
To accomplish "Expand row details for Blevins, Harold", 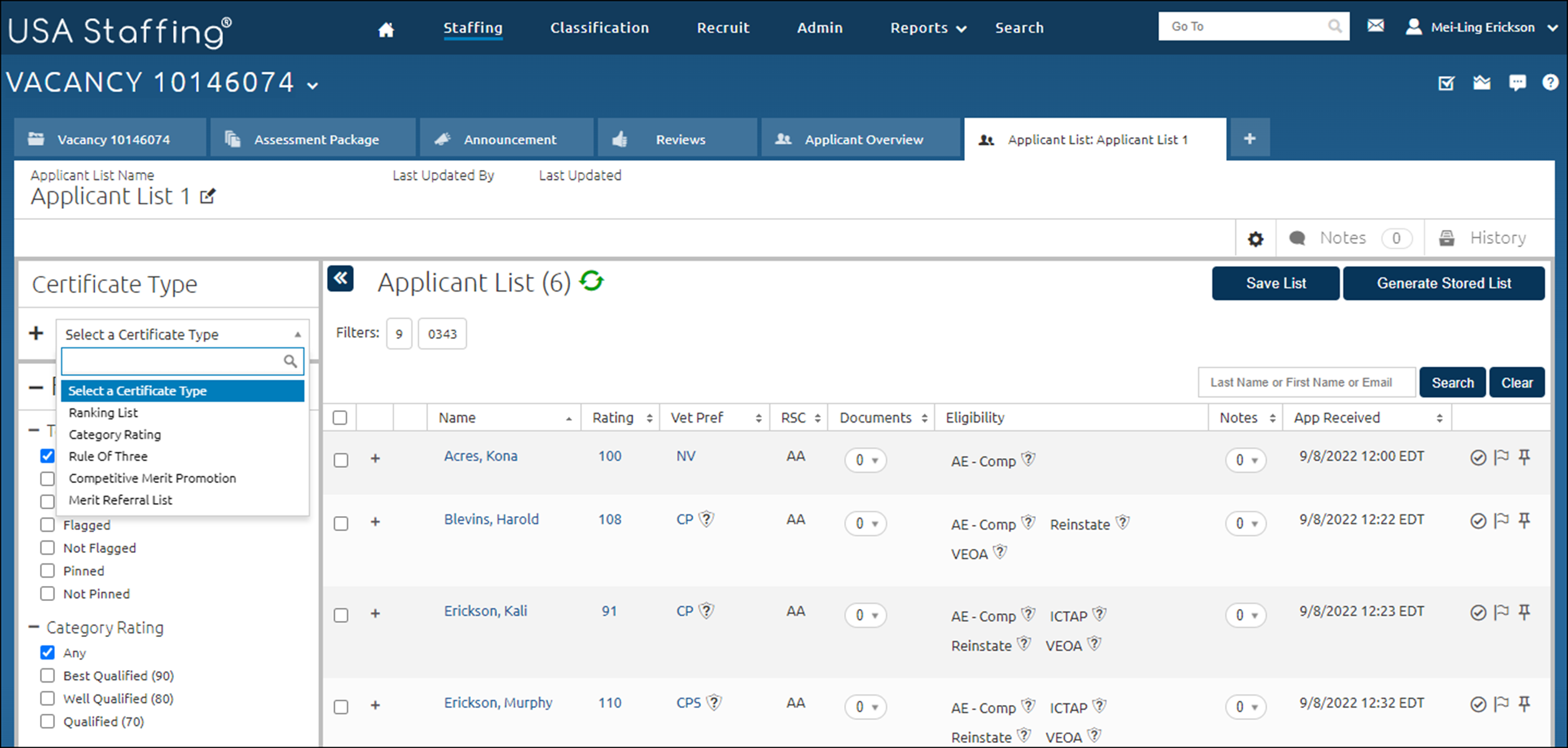I will pos(375,522).
